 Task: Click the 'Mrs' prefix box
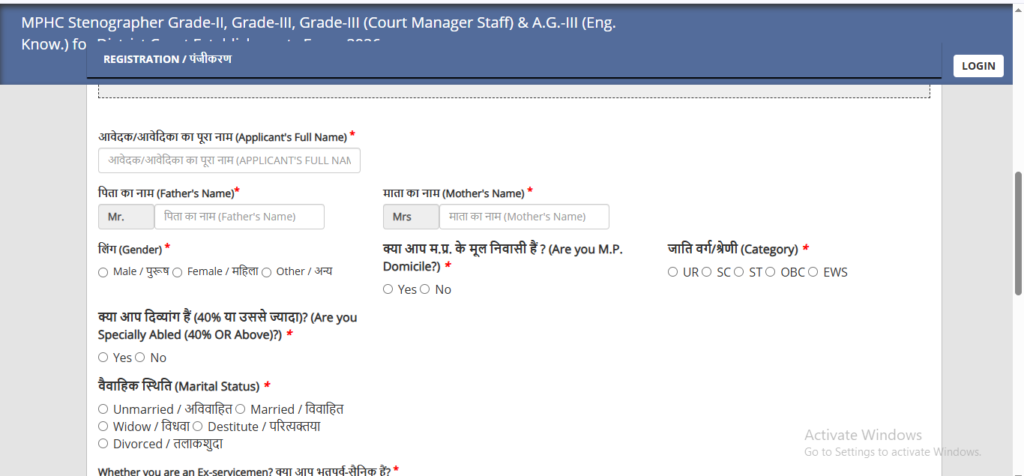pos(411,217)
